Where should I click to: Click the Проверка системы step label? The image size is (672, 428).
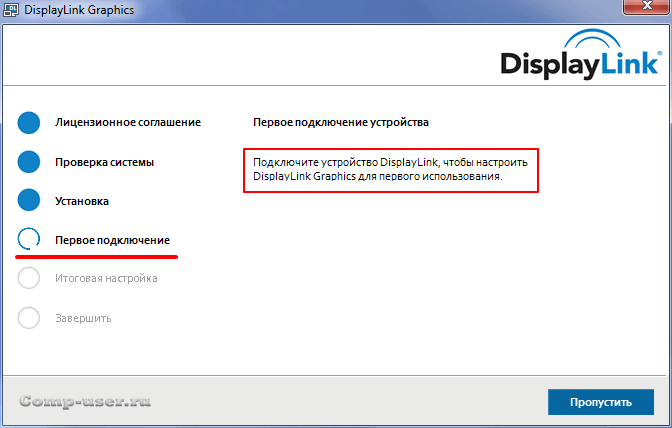pos(104,162)
